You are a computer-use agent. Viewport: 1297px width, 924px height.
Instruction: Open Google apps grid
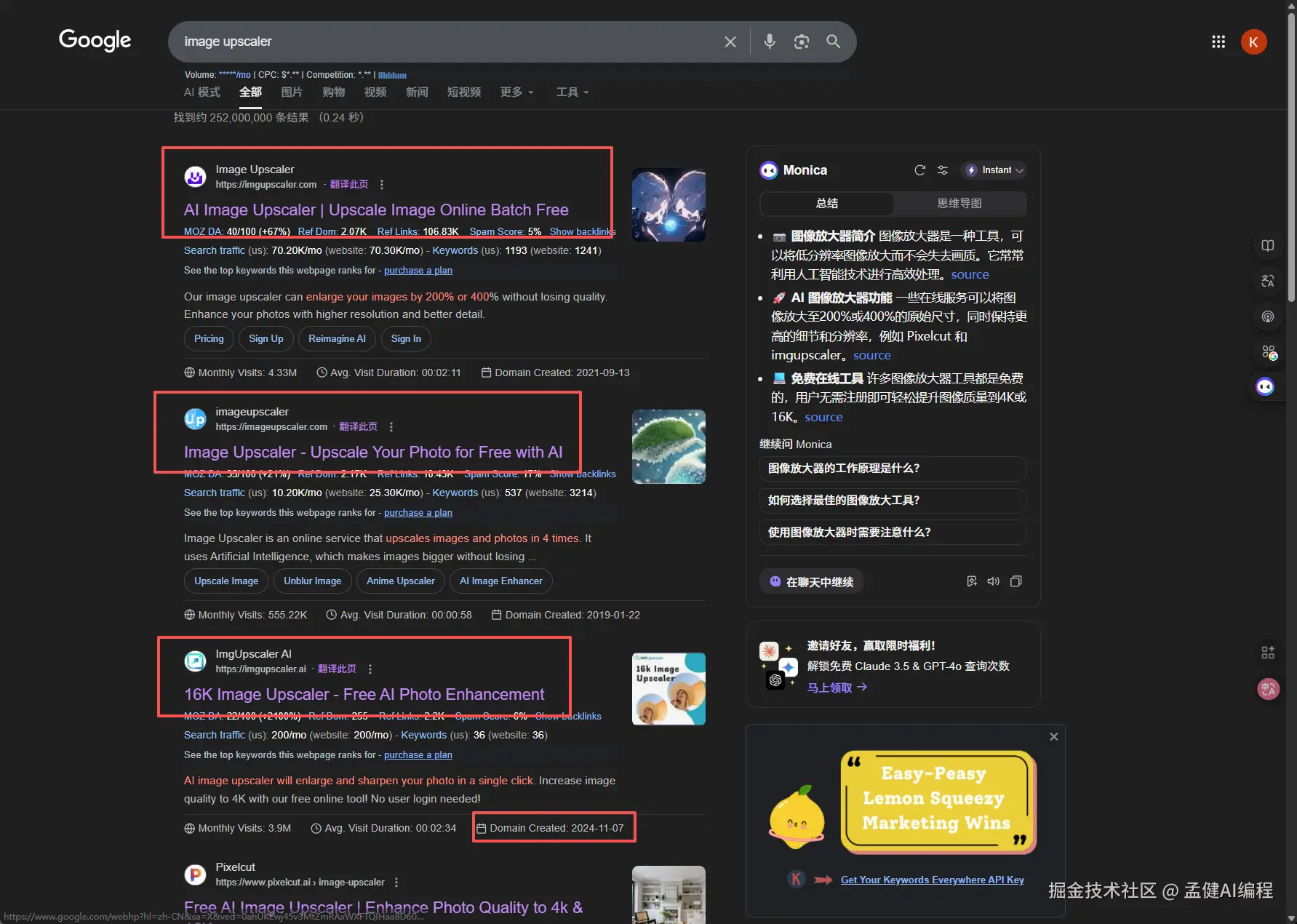tap(1218, 42)
